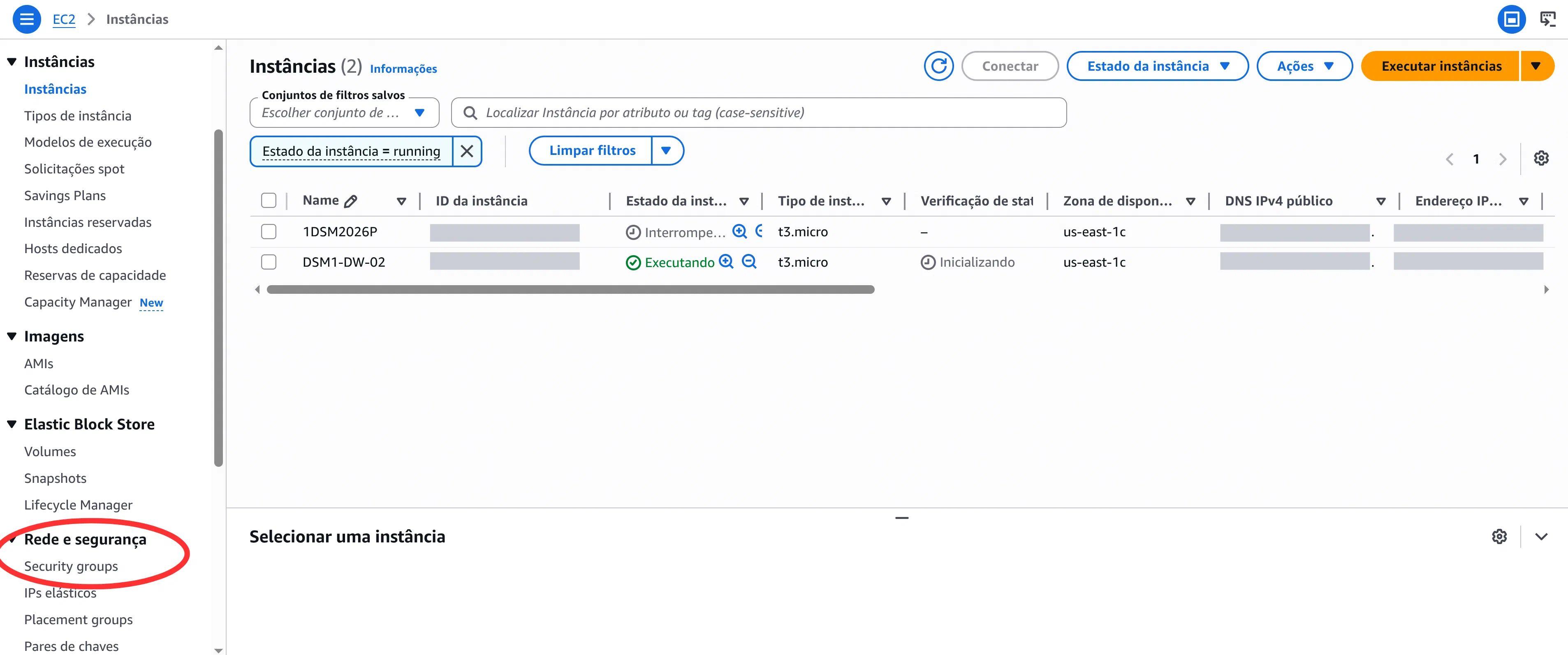Focus the instance search field
The height and width of the screenshot is (655, 1568).
pos(758,113)
